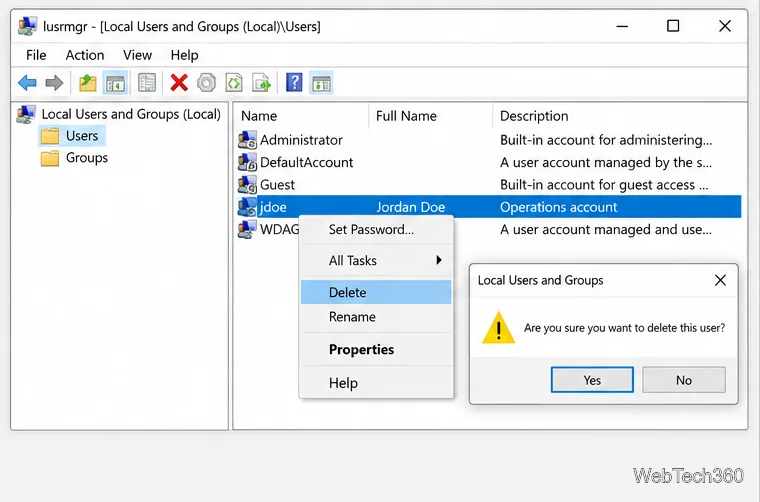Screen dimensions: 760x502
Task: Expand the All Tasks submenu arrow
Action: [x=439, y=260]
